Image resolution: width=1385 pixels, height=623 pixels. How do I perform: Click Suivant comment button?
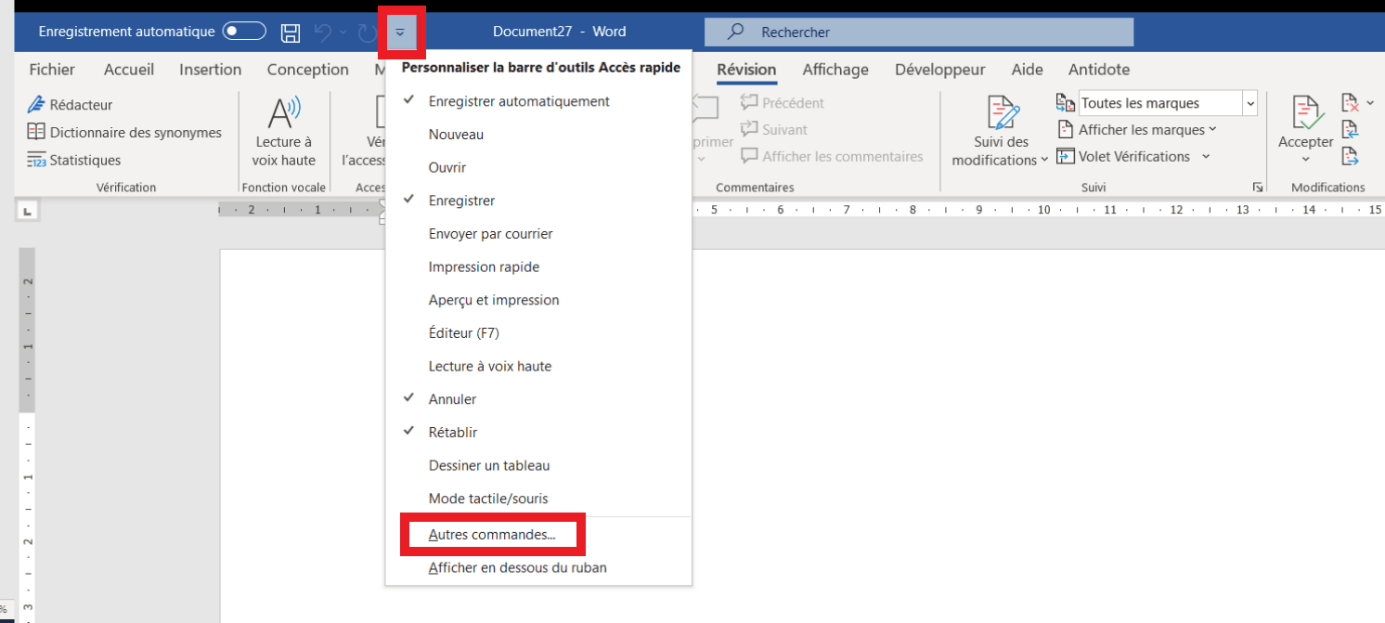click(774, 129)
